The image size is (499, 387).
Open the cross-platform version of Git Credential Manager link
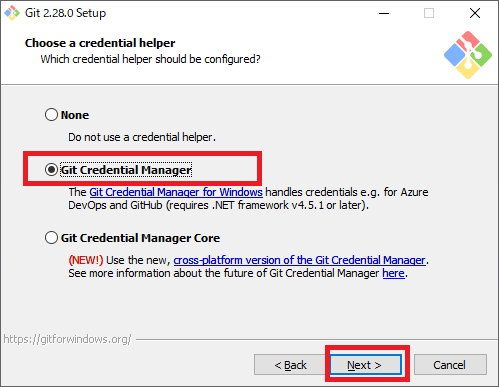299,260
